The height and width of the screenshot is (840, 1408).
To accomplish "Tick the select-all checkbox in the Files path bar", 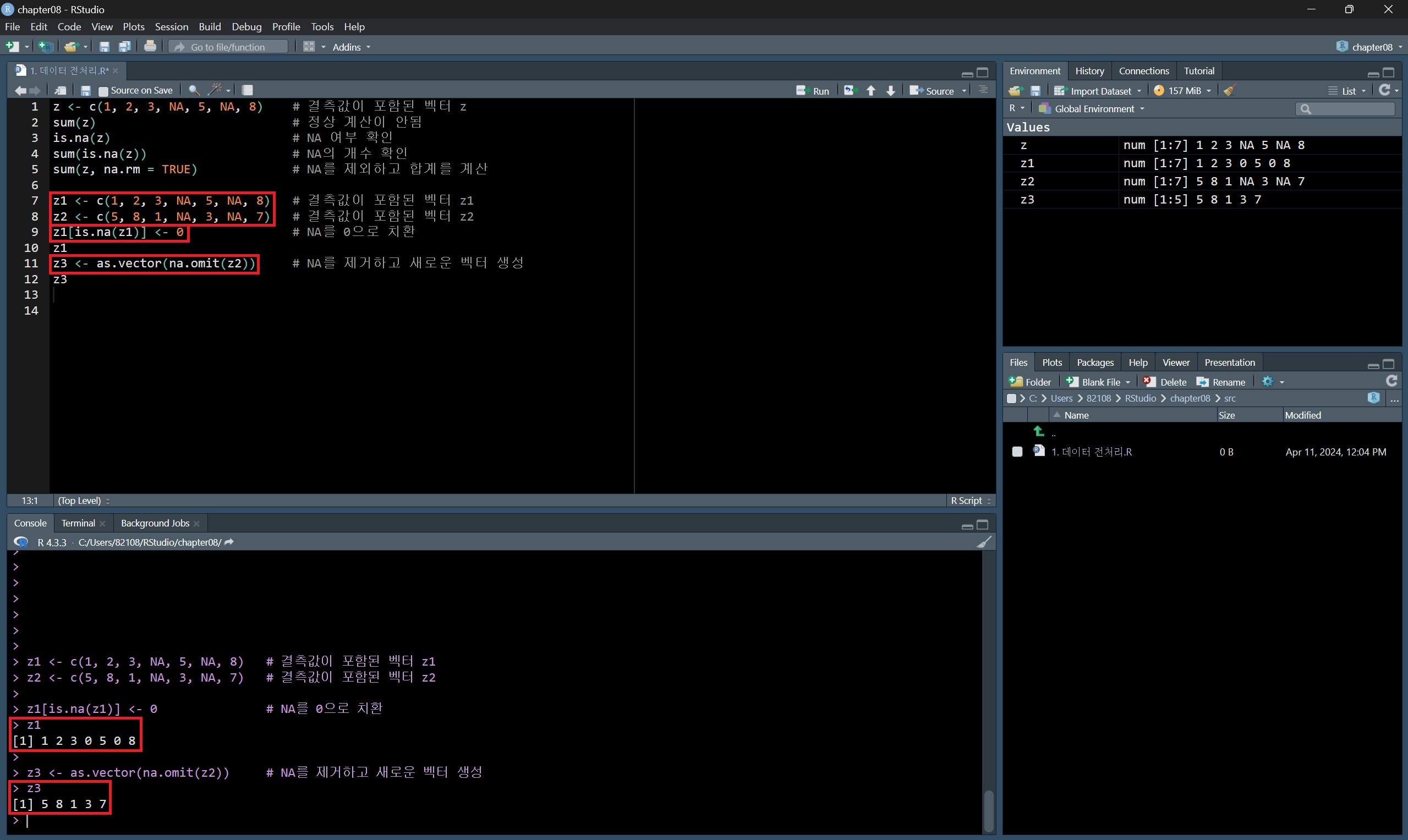I will click(1011, 398).
